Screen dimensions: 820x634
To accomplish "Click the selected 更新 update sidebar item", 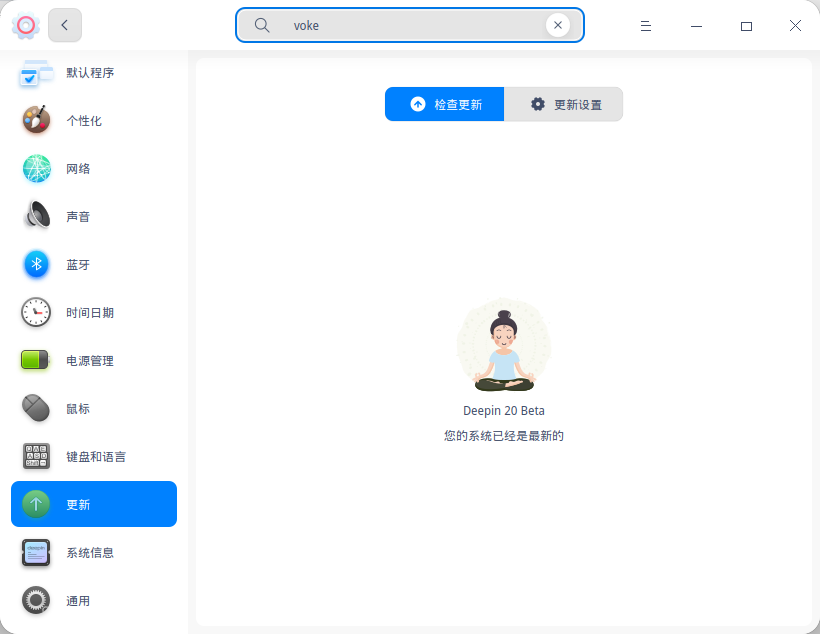I will 94,504.
